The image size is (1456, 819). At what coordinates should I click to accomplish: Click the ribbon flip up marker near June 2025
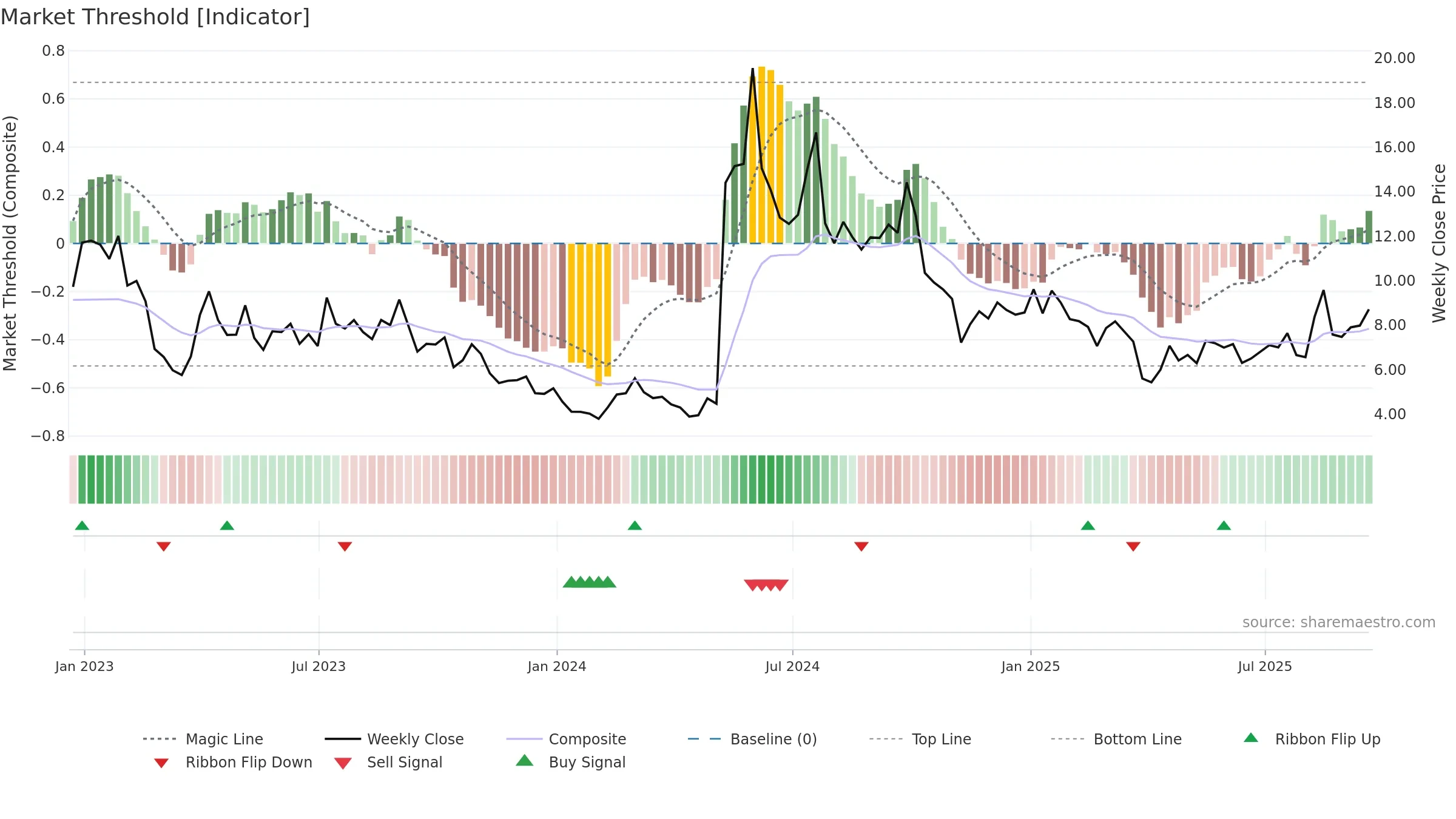click(x=1224, y=525)
